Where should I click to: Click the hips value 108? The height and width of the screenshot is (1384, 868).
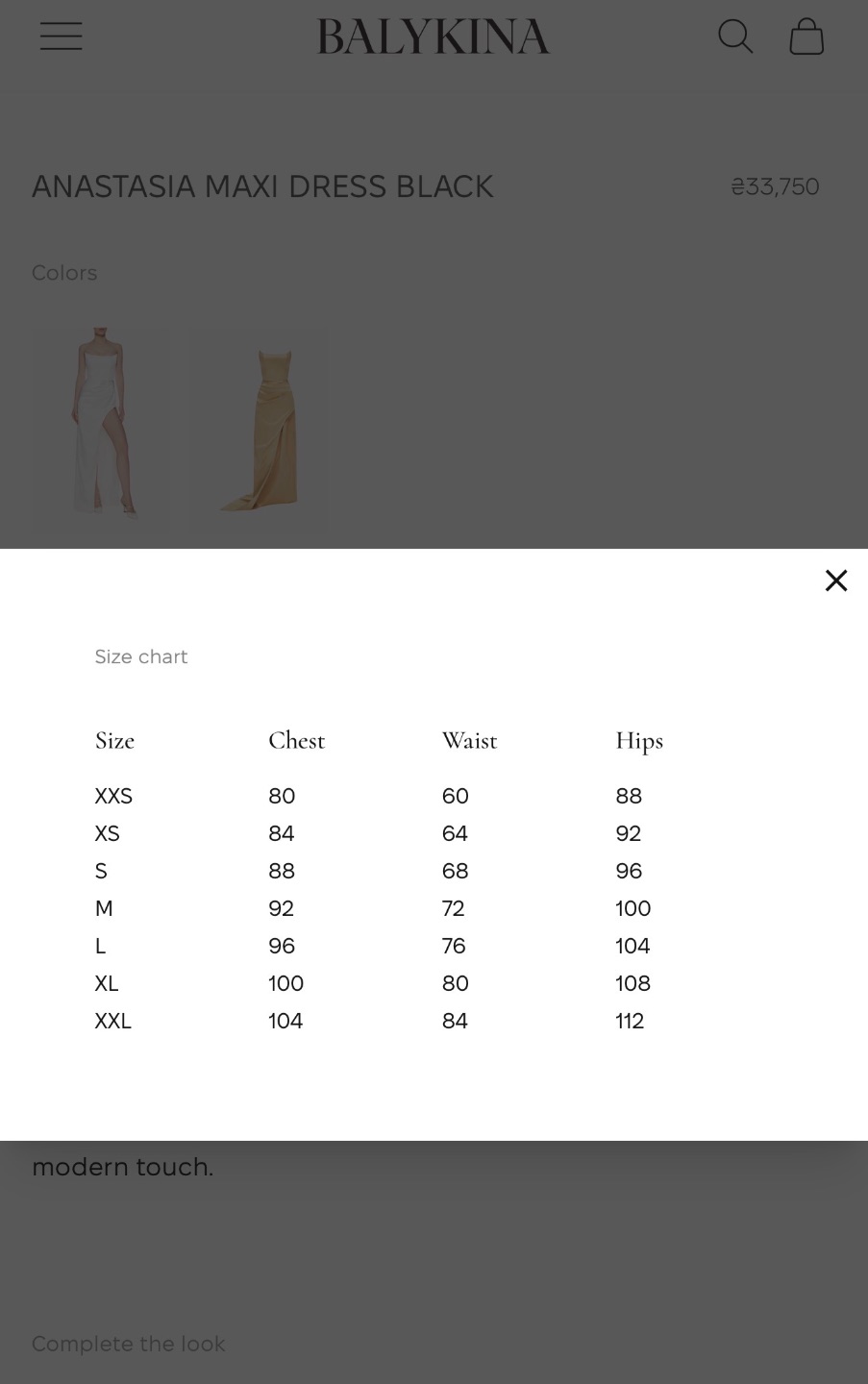[x=632, y=983]
